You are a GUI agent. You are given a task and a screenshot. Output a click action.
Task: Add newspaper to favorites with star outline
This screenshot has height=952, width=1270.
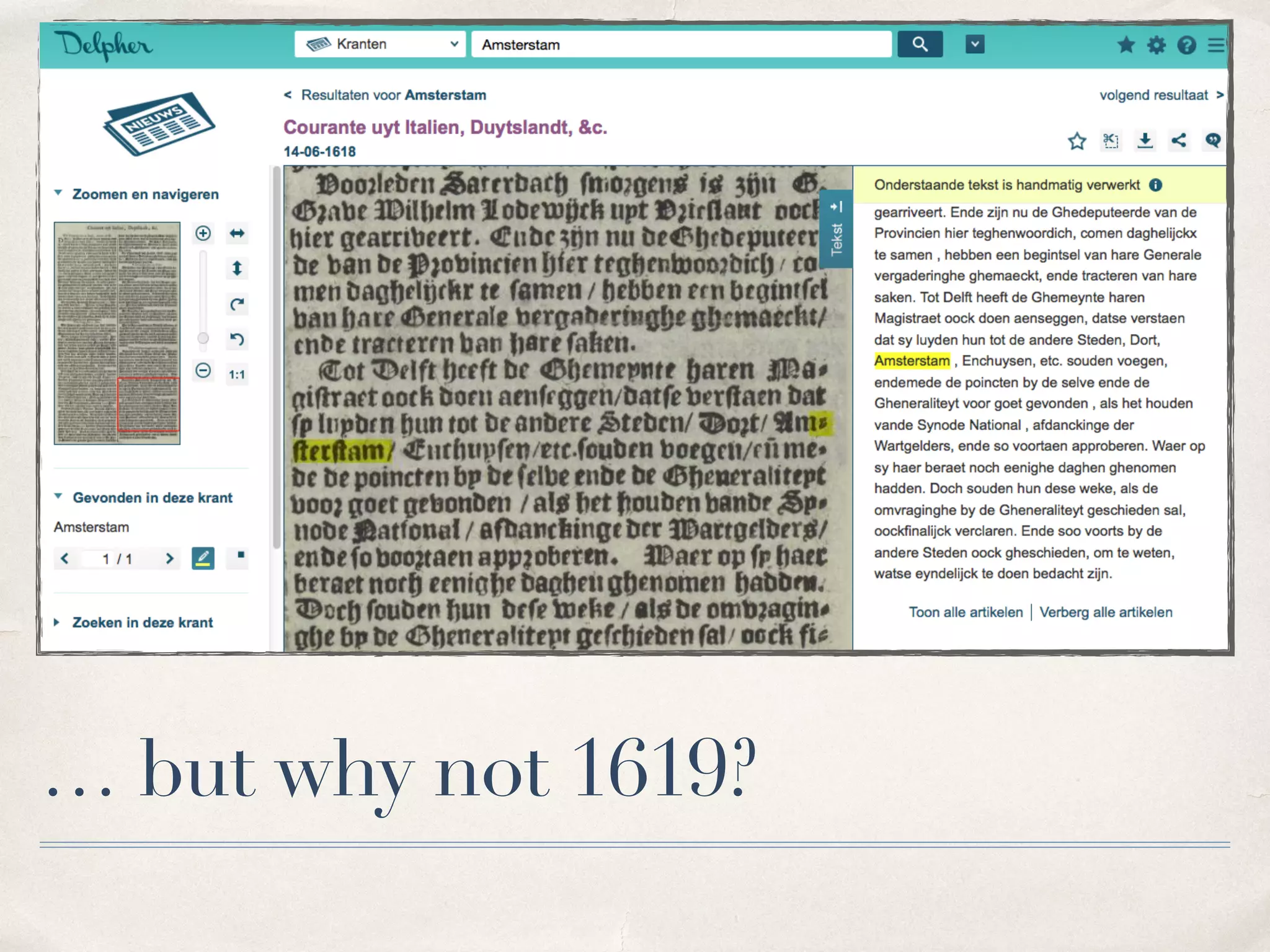coord(1077,141)
